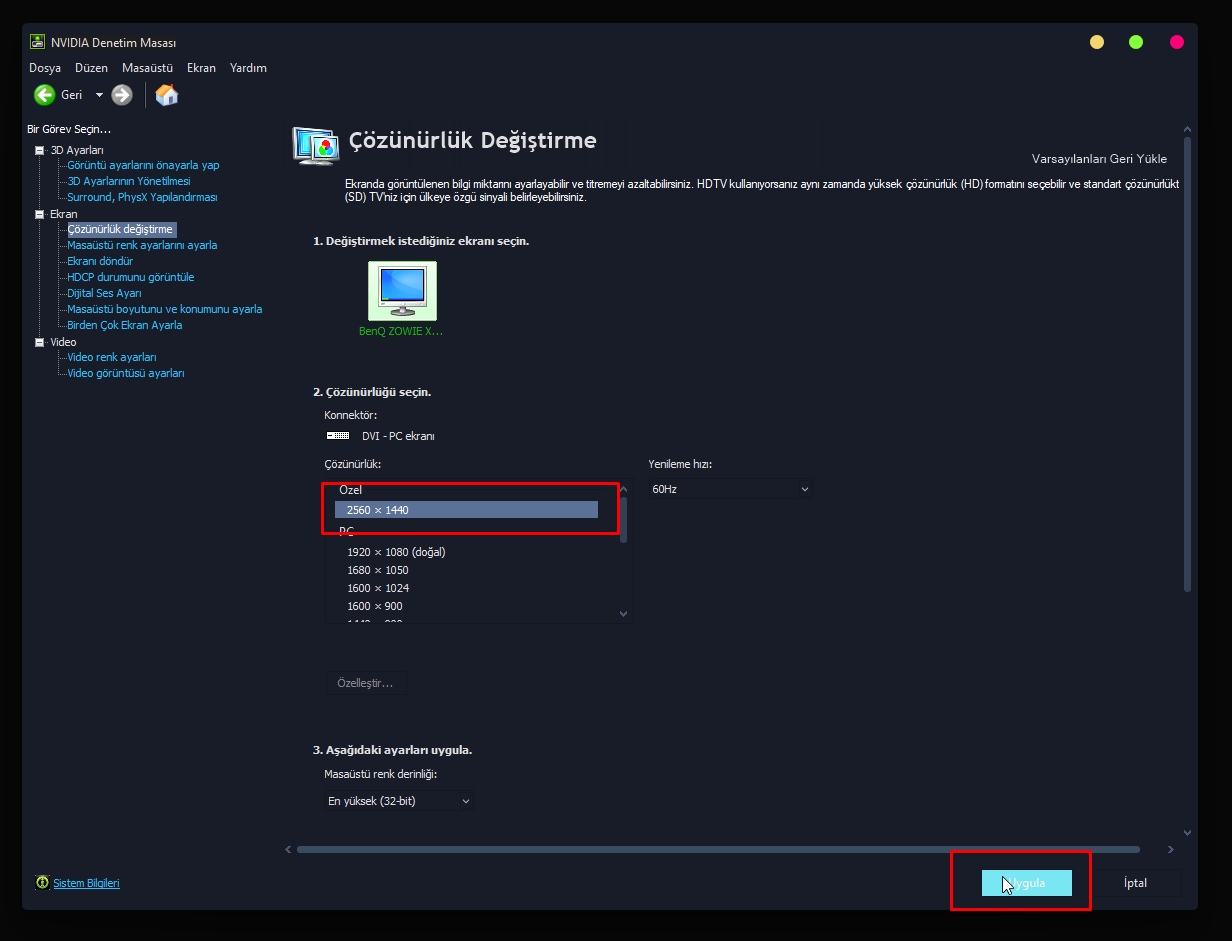1232x941 pixels.
Task: Open Birden Çok Ekran Ayarla
Action: [125, 325]
